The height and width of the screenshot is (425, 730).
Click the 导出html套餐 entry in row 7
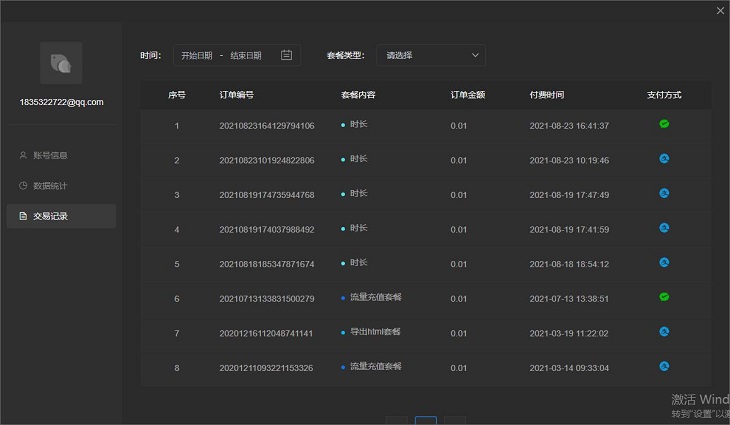[x=374, y=332]
